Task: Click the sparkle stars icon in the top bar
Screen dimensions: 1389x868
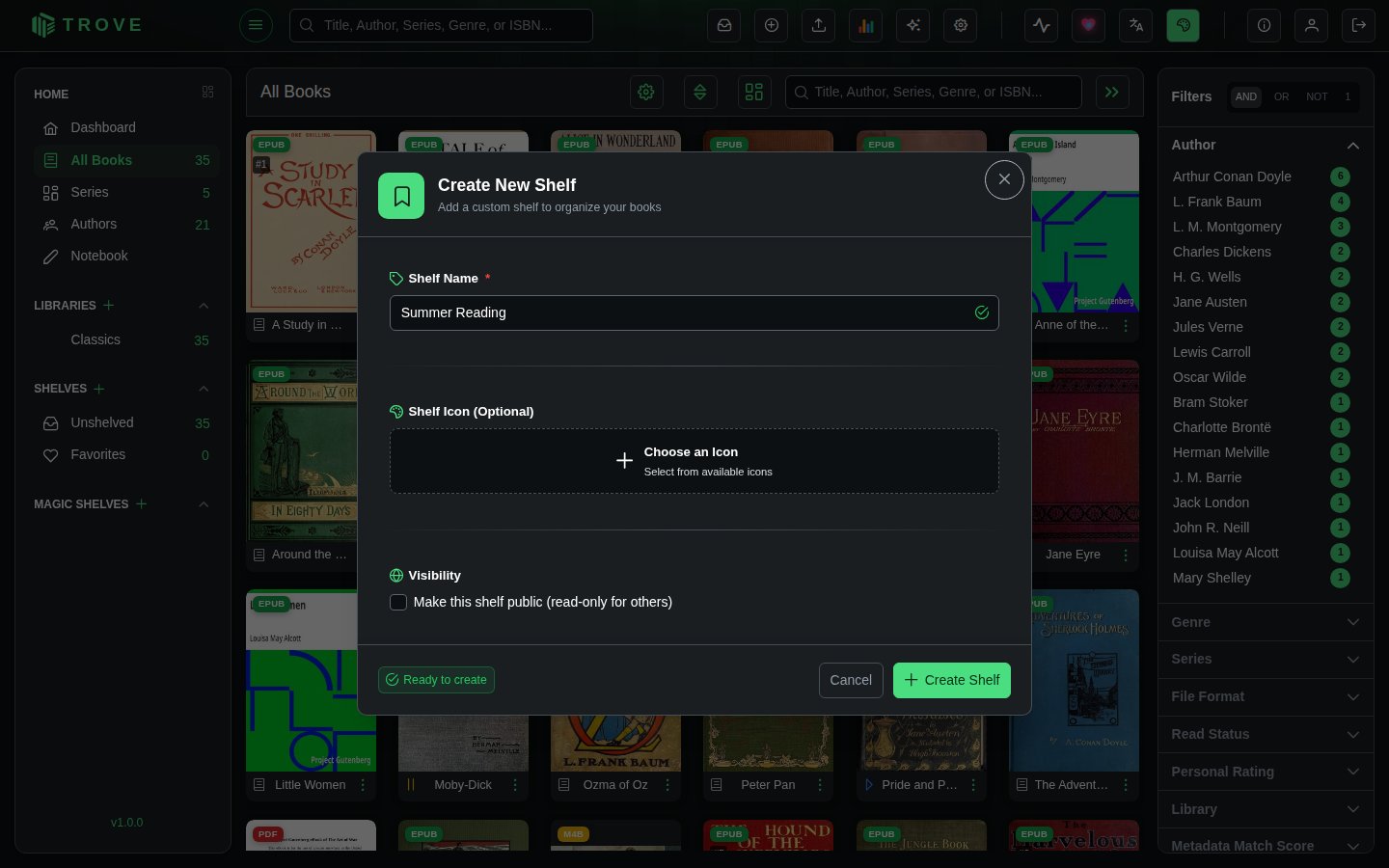Action: (x=913, y=25)
